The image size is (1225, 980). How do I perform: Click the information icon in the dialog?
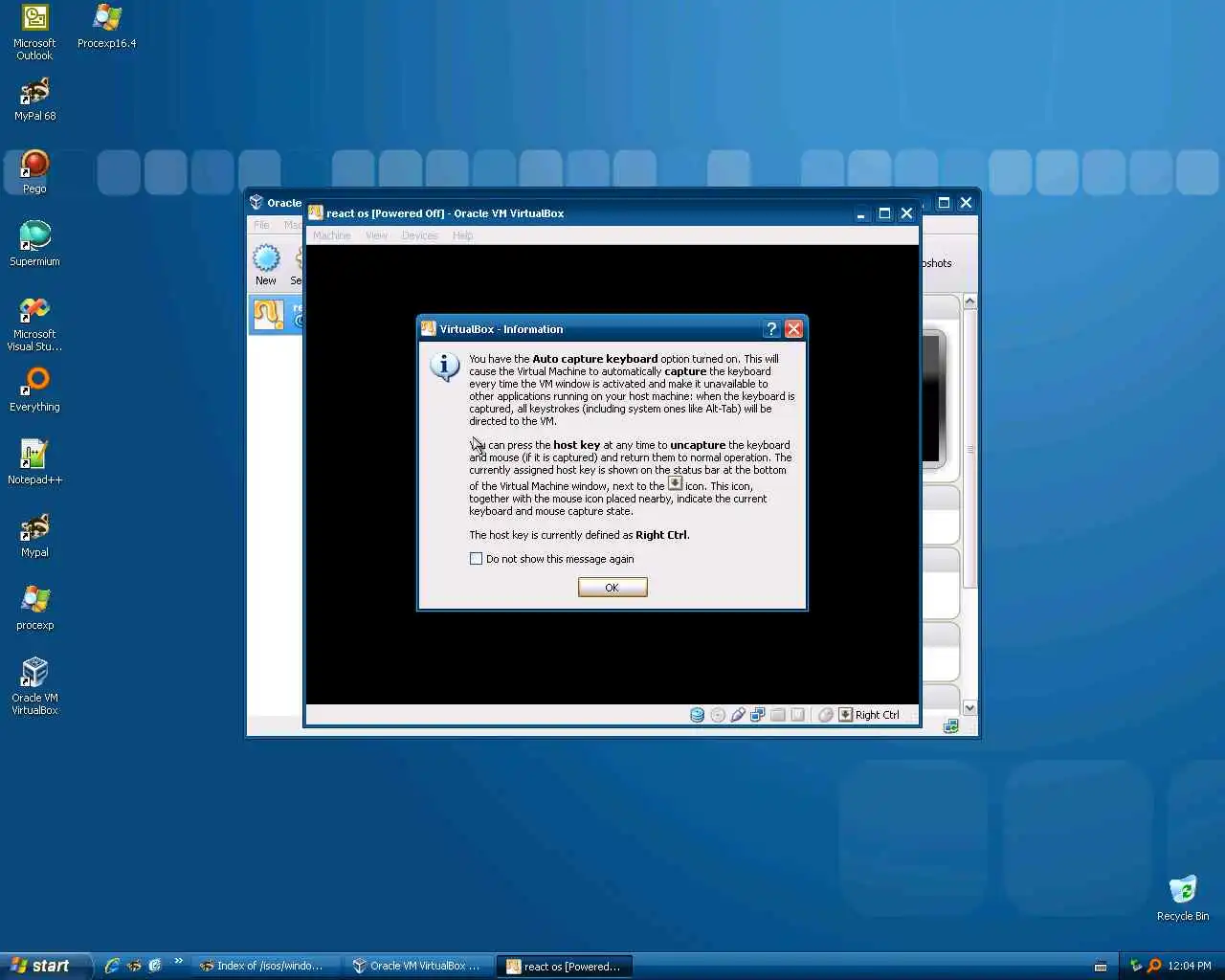444,367
